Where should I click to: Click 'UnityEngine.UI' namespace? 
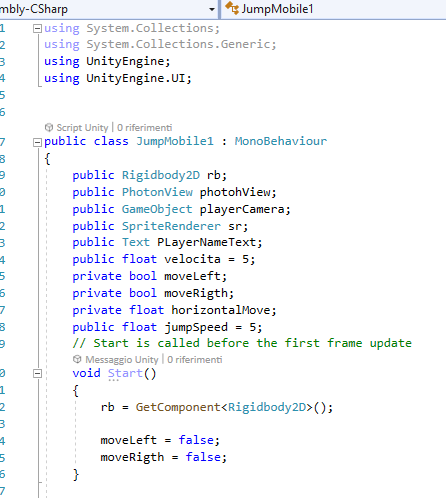(x=136, y=78)
